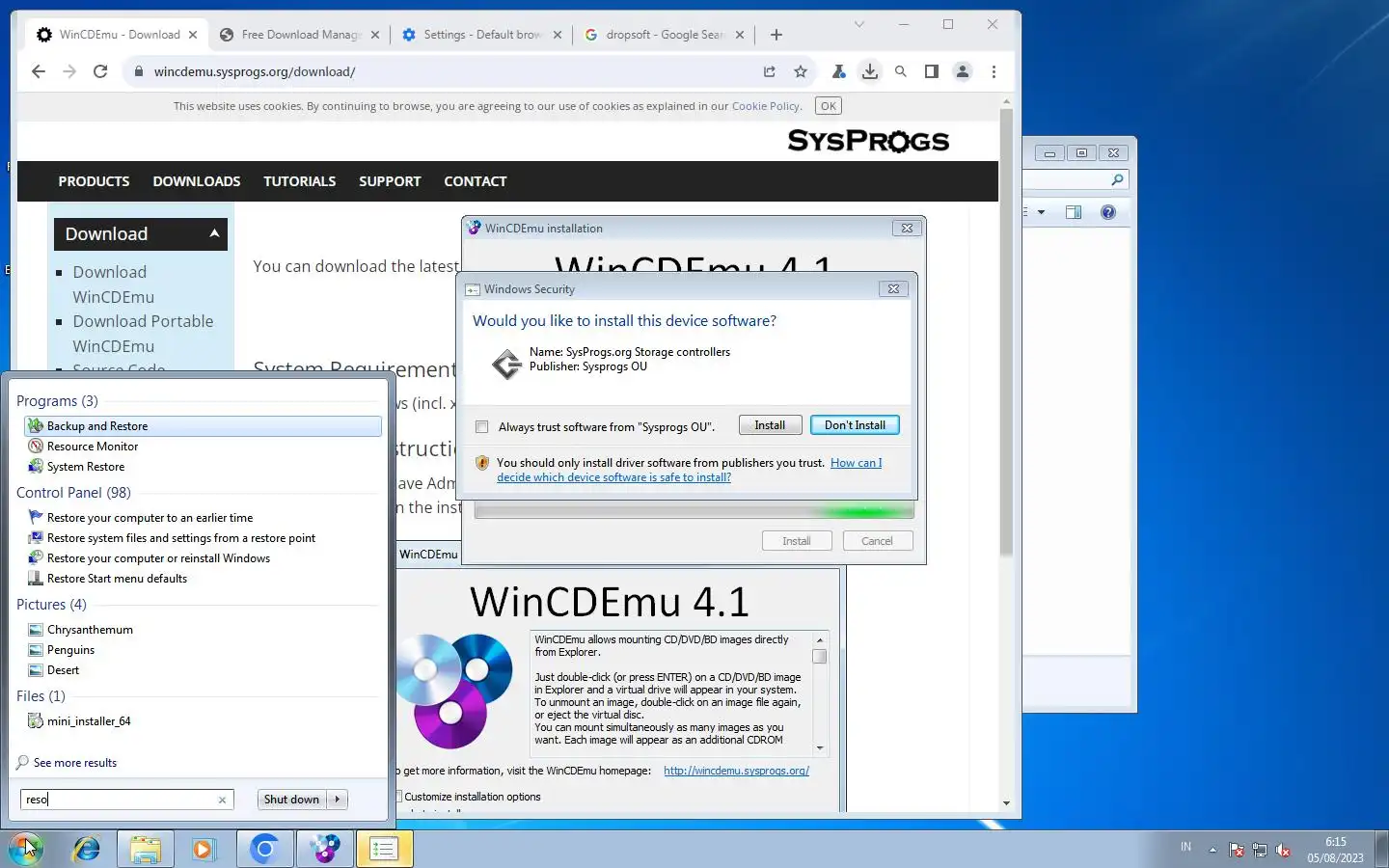The width and height of the screenshot is (1389, 868).
Task: Open TUTORIALS in site navigation
Action: pos(300,181)
